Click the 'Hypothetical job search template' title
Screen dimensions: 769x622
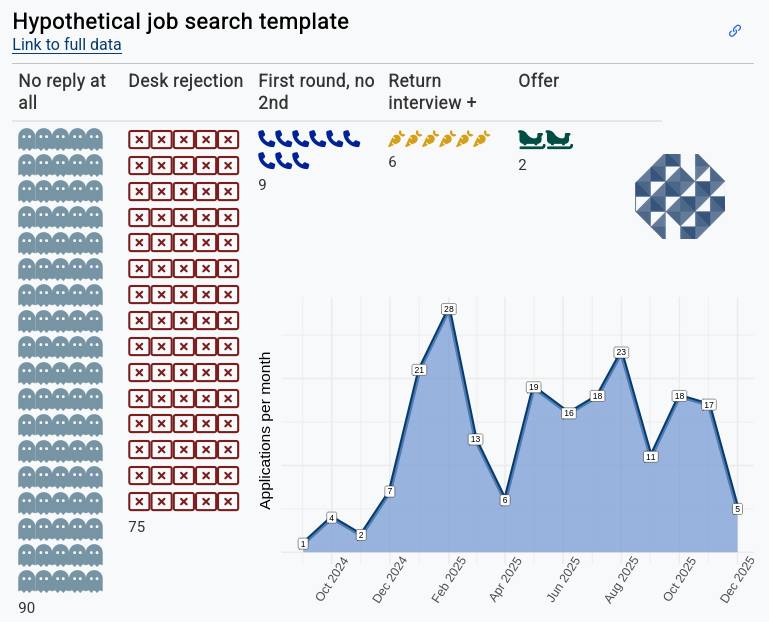[x=181, y=21]
